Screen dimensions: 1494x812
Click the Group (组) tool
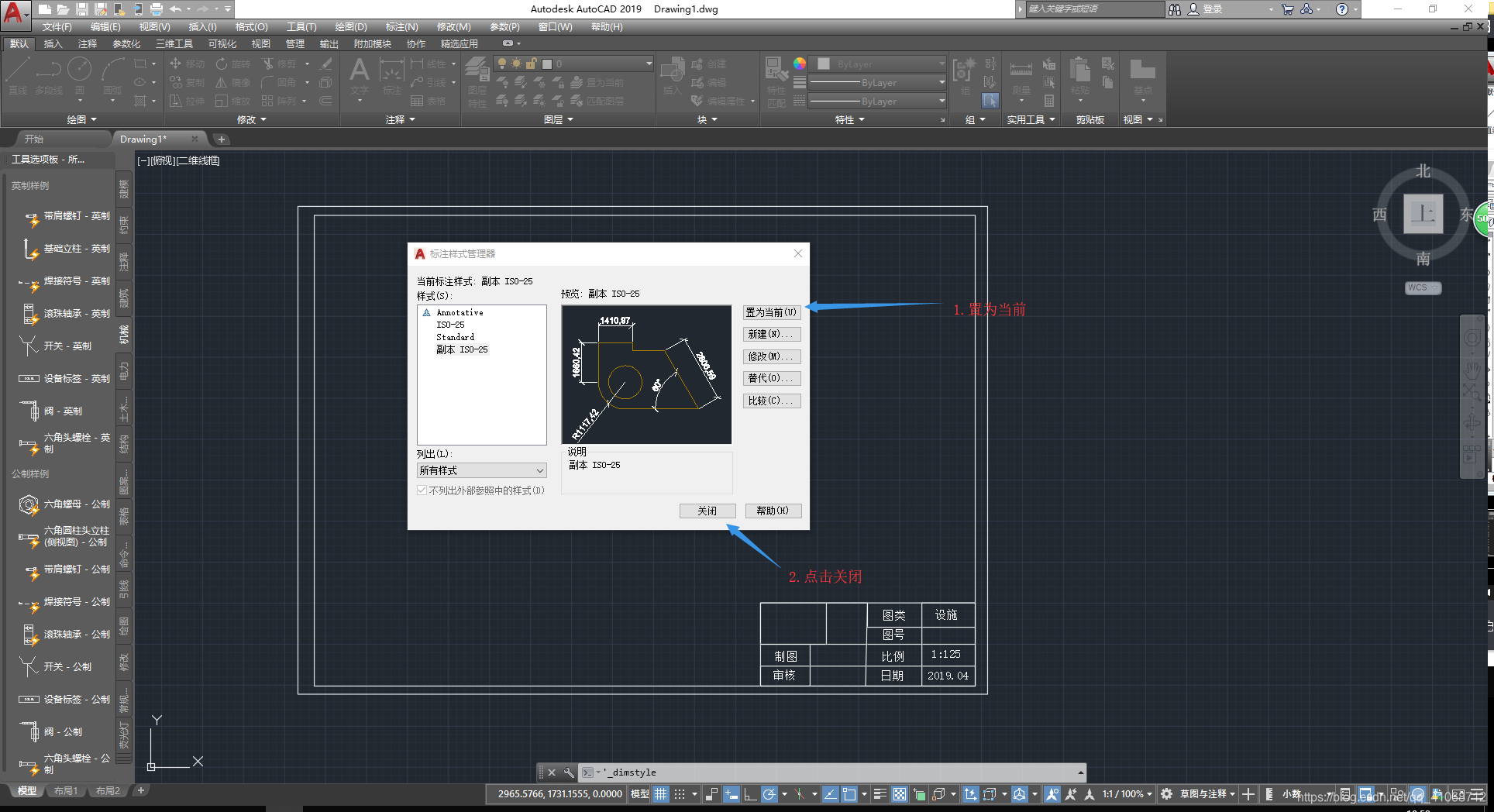pyautogui.click(x=963, y=76)
